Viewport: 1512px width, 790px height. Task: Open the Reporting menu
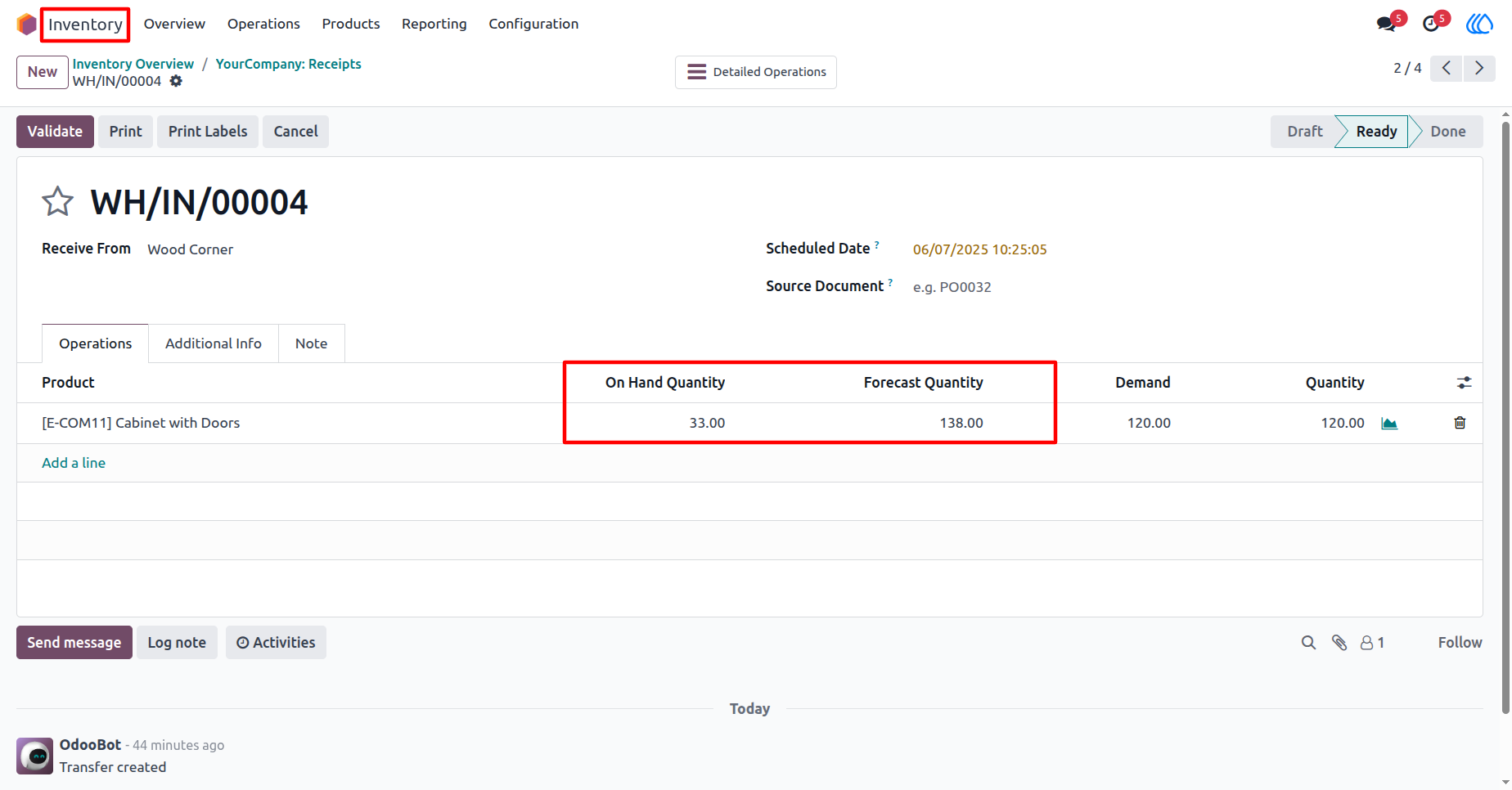[434, 24]
